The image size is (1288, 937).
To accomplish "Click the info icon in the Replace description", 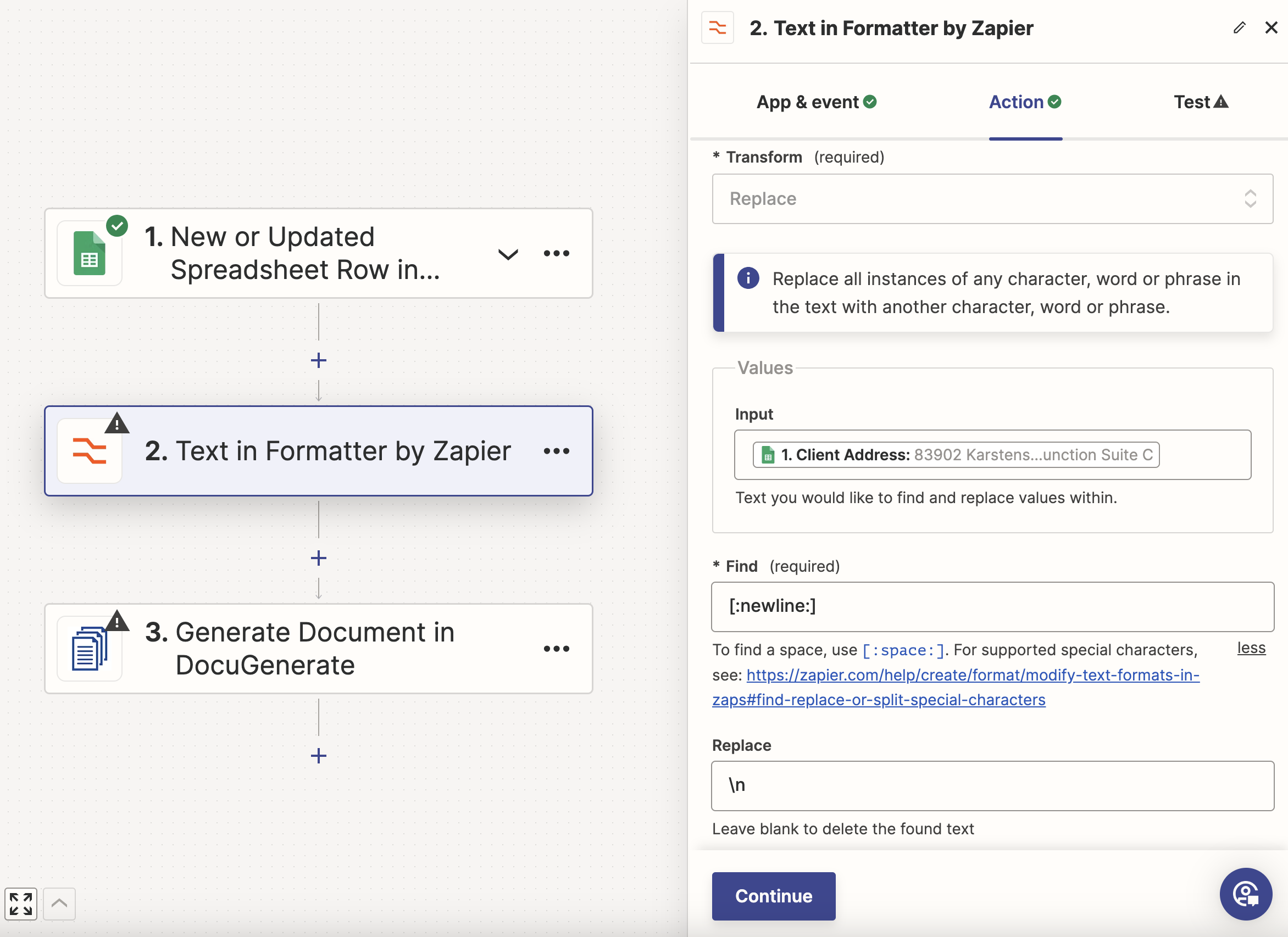I will point(748,278).
